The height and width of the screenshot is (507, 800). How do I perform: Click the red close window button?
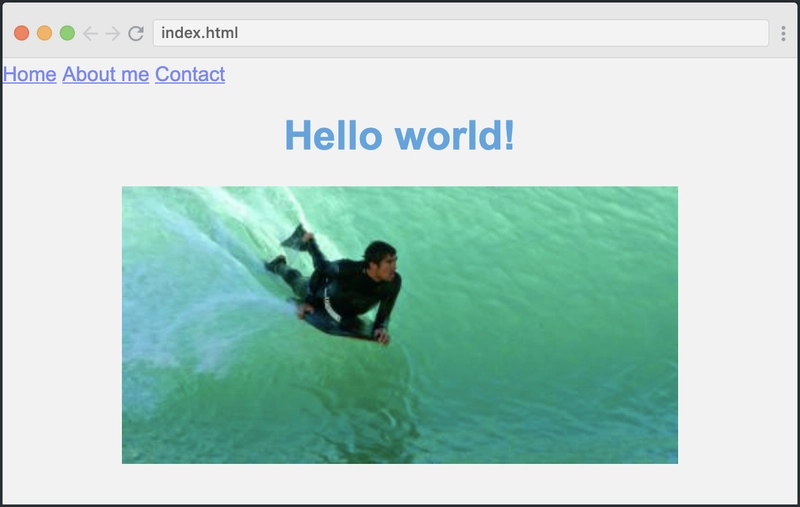tap(21, 33)
